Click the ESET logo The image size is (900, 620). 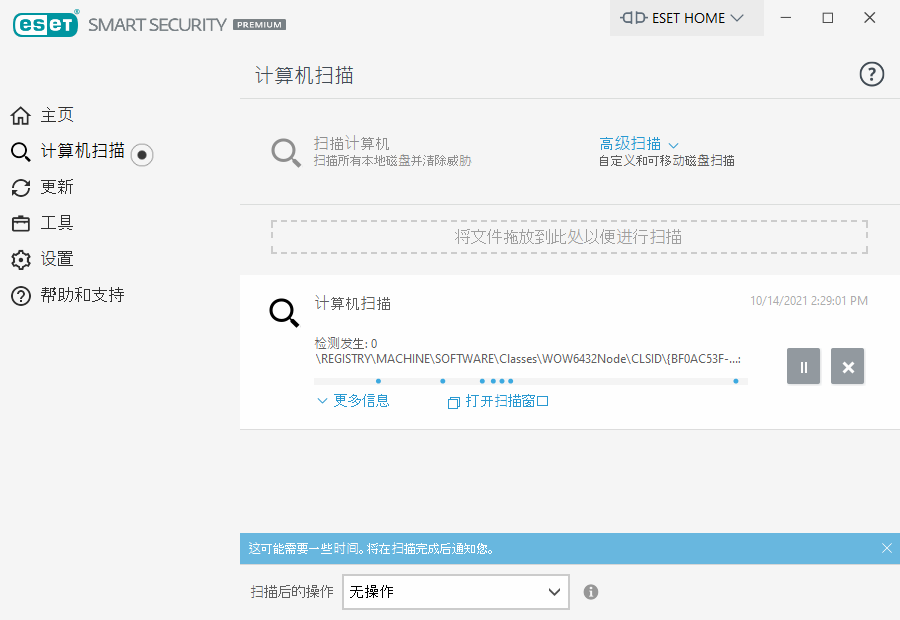46,24
